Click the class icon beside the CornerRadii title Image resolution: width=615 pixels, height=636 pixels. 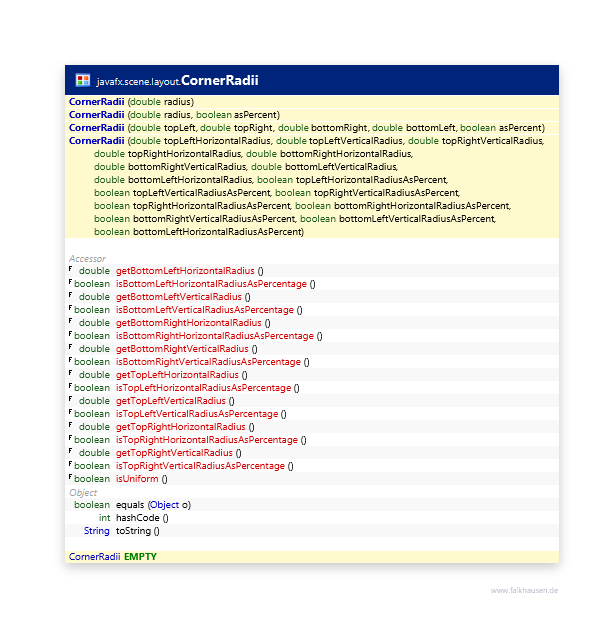[x=83, y=80]
